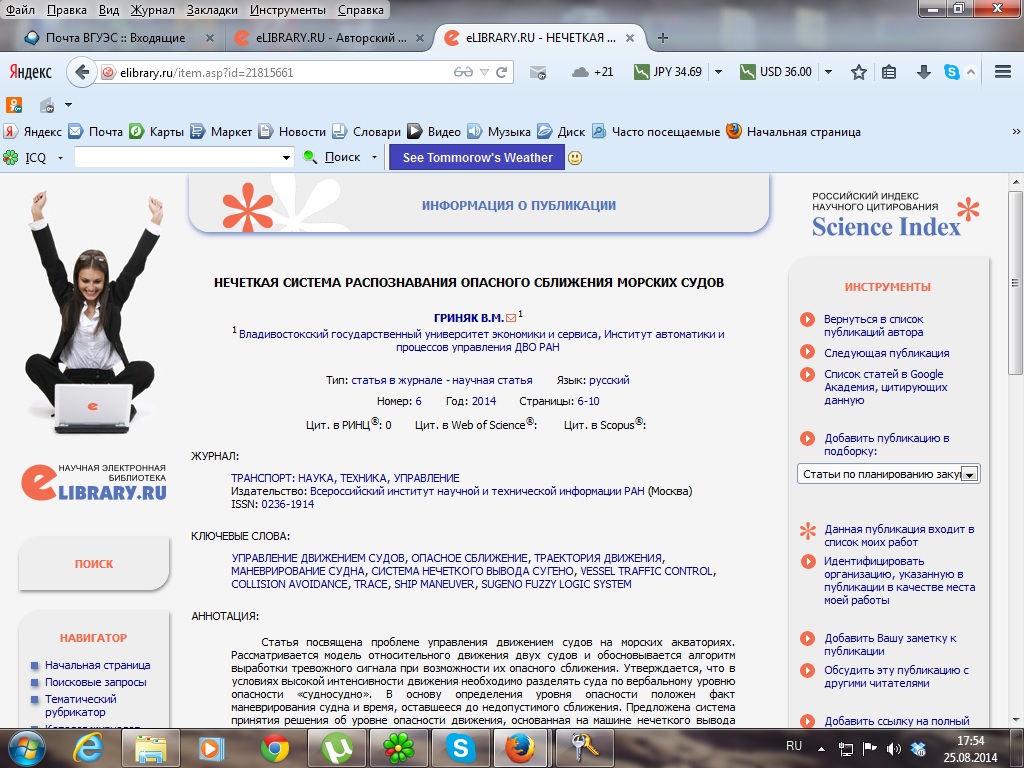Reload the page with the refresh icon
The height and width of the screenshot is (768, 1024).
pyautogui.click(x=503, y=72)
